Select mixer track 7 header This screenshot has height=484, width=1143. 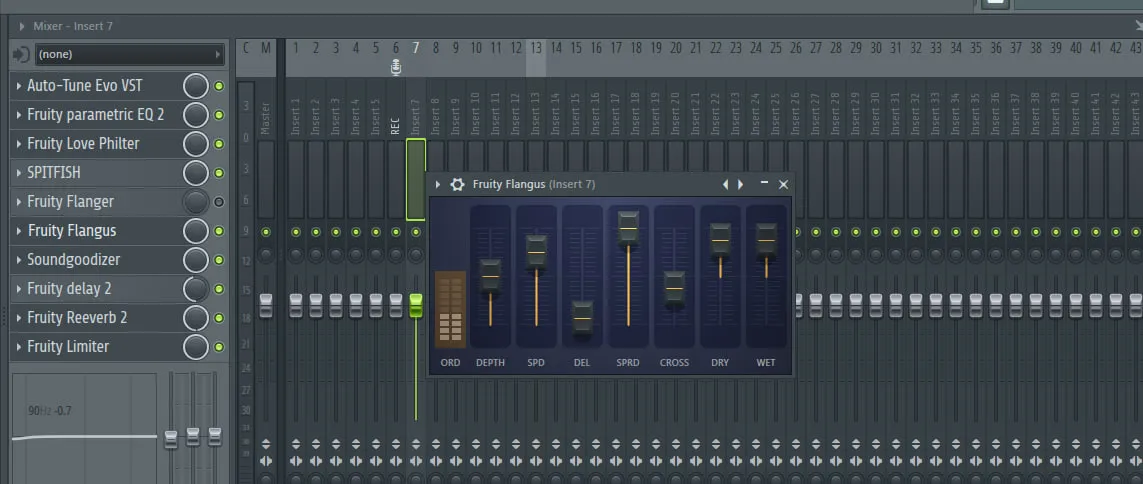[416, 48]
